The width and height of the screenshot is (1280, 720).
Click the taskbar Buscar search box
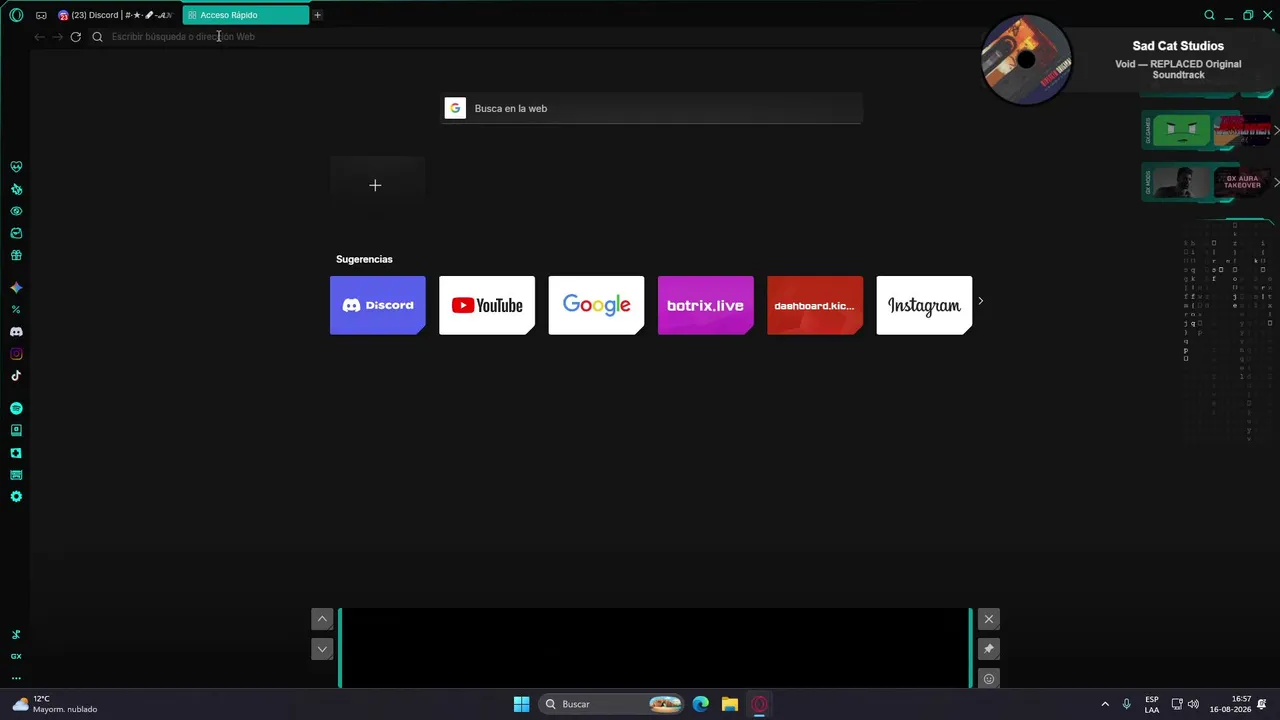(613, 704)
